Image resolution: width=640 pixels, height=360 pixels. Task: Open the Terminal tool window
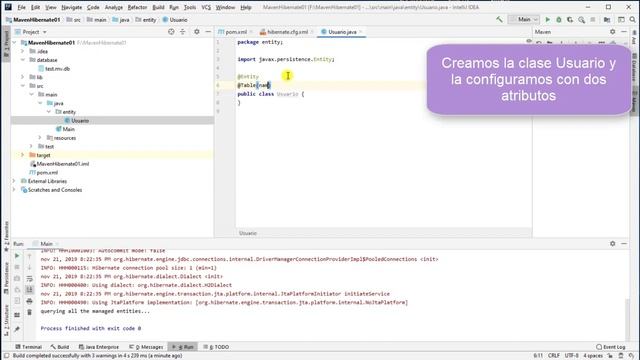pyautogui.click(x=28, y=347)
